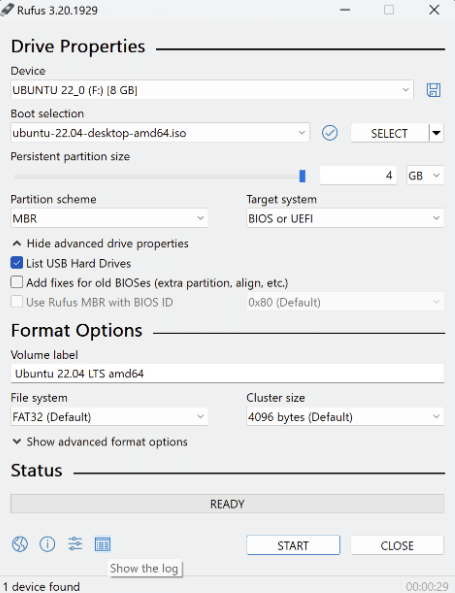Open the Partition scheme MBR dropdown

coord(109,218)
